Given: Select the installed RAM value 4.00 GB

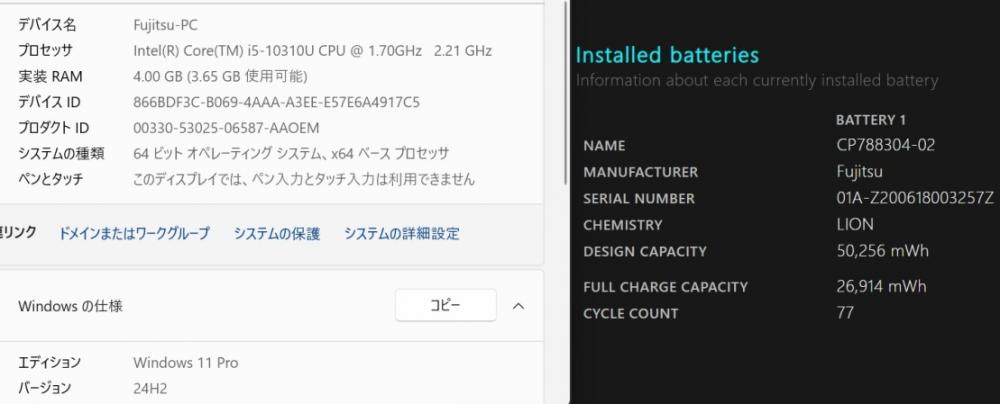Looking at the screenshot, I should point(220,77).
